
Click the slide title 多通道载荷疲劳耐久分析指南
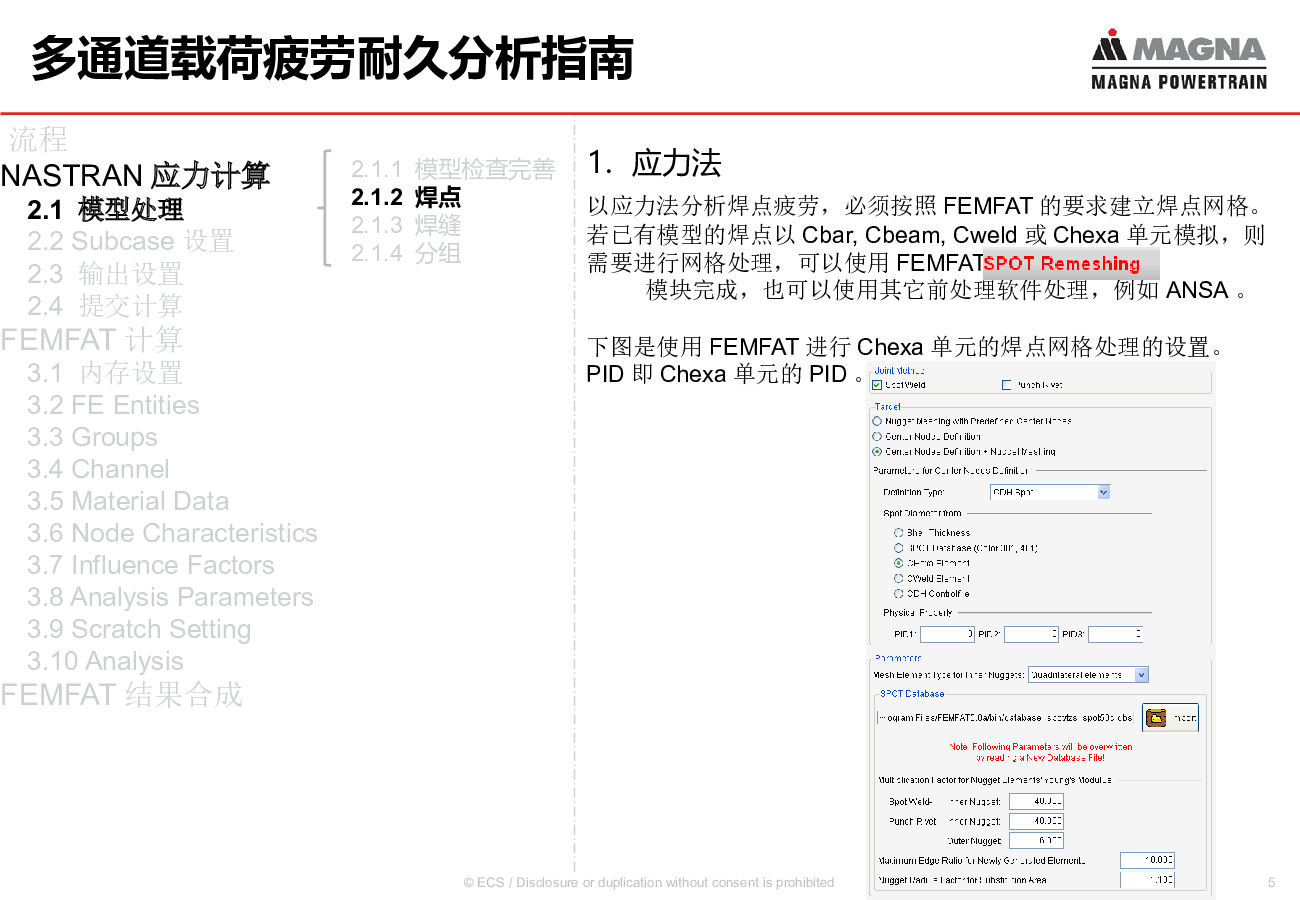[332, 59]
